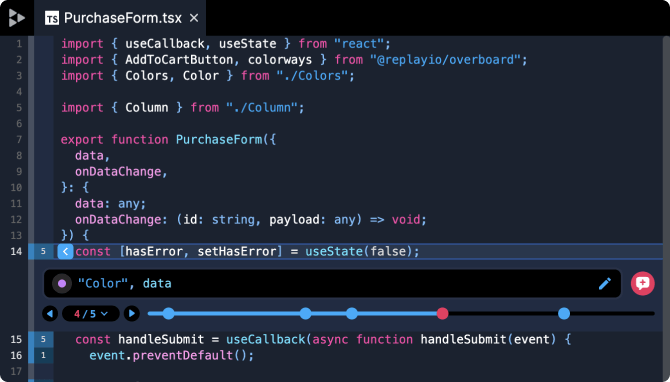Switch to the PurchaseForm.tsx tab
Screen dimensions: 670x382
point(120,18)
